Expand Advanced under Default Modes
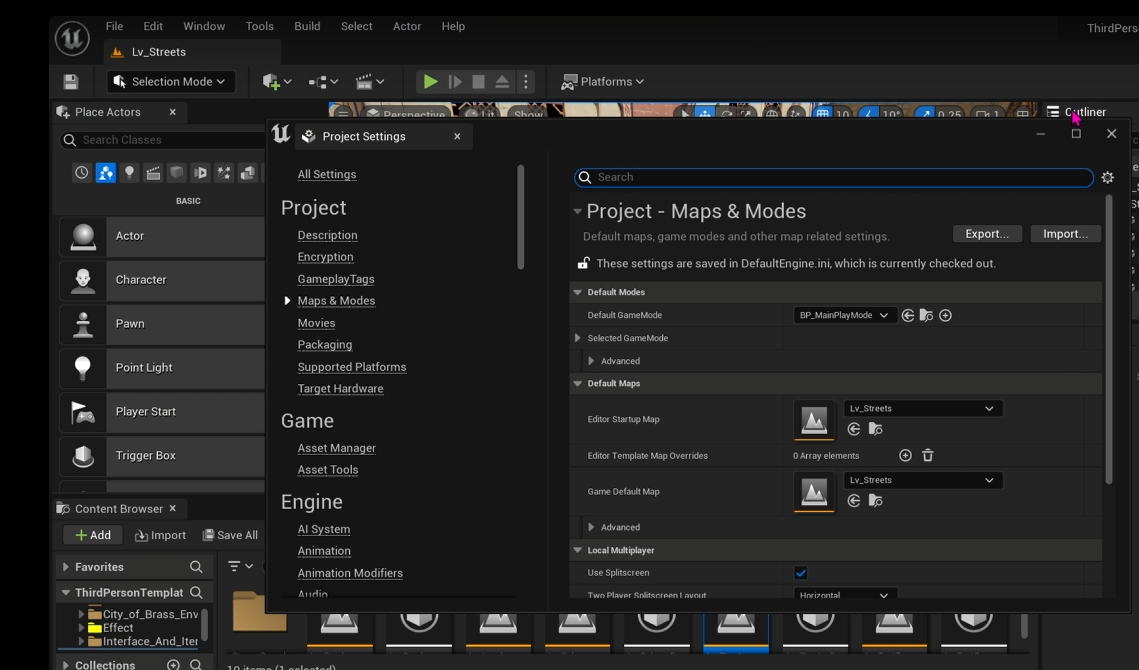Image resolution: width=1139 pixels, height=670 pixels. [x=591, y=361]
